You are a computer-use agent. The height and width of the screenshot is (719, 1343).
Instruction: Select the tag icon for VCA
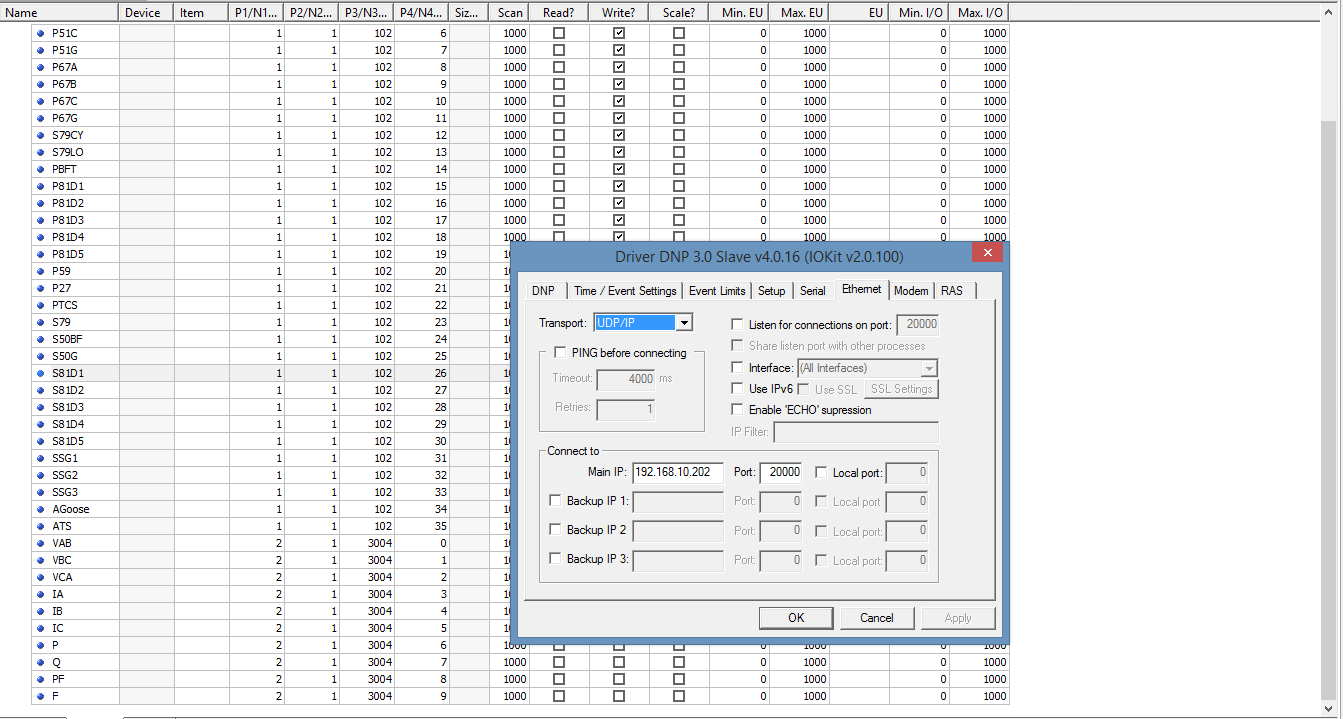coord(40,577)
